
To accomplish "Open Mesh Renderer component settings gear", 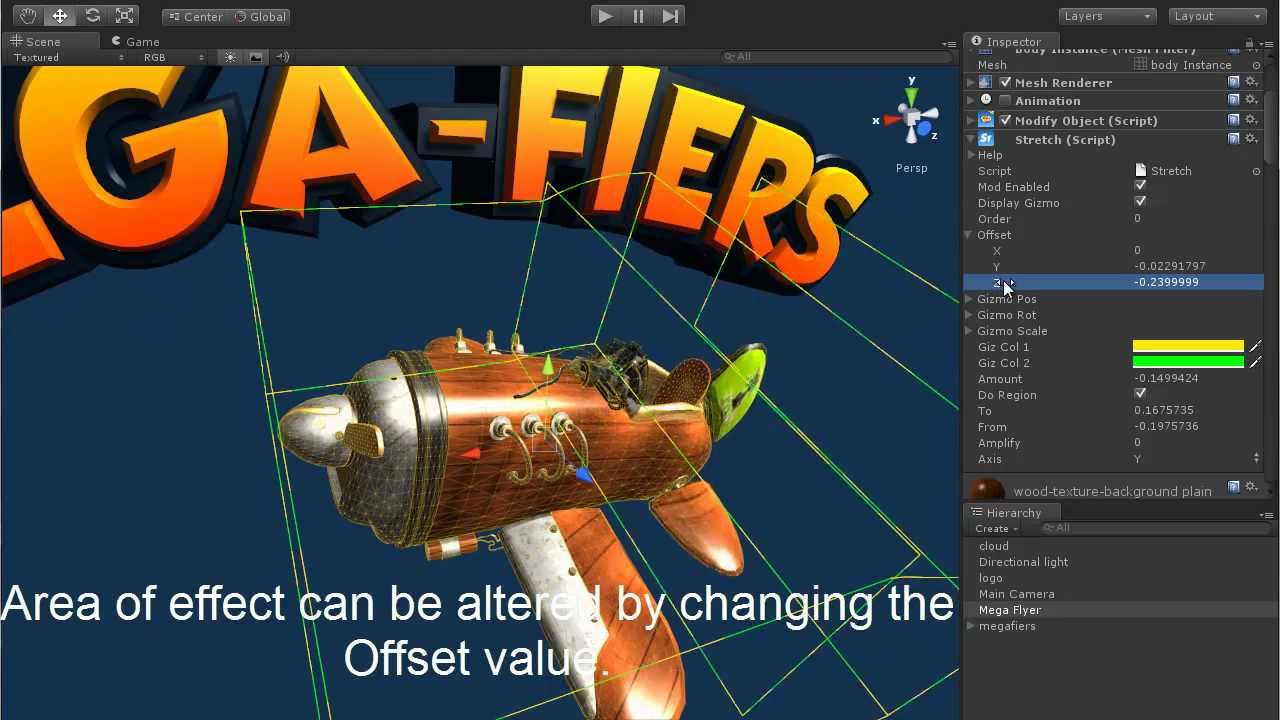I will click(1251, 82).
